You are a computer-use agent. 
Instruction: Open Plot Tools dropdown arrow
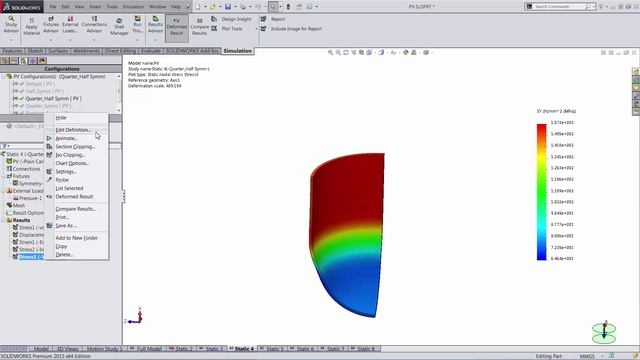(x=256, y=29)
